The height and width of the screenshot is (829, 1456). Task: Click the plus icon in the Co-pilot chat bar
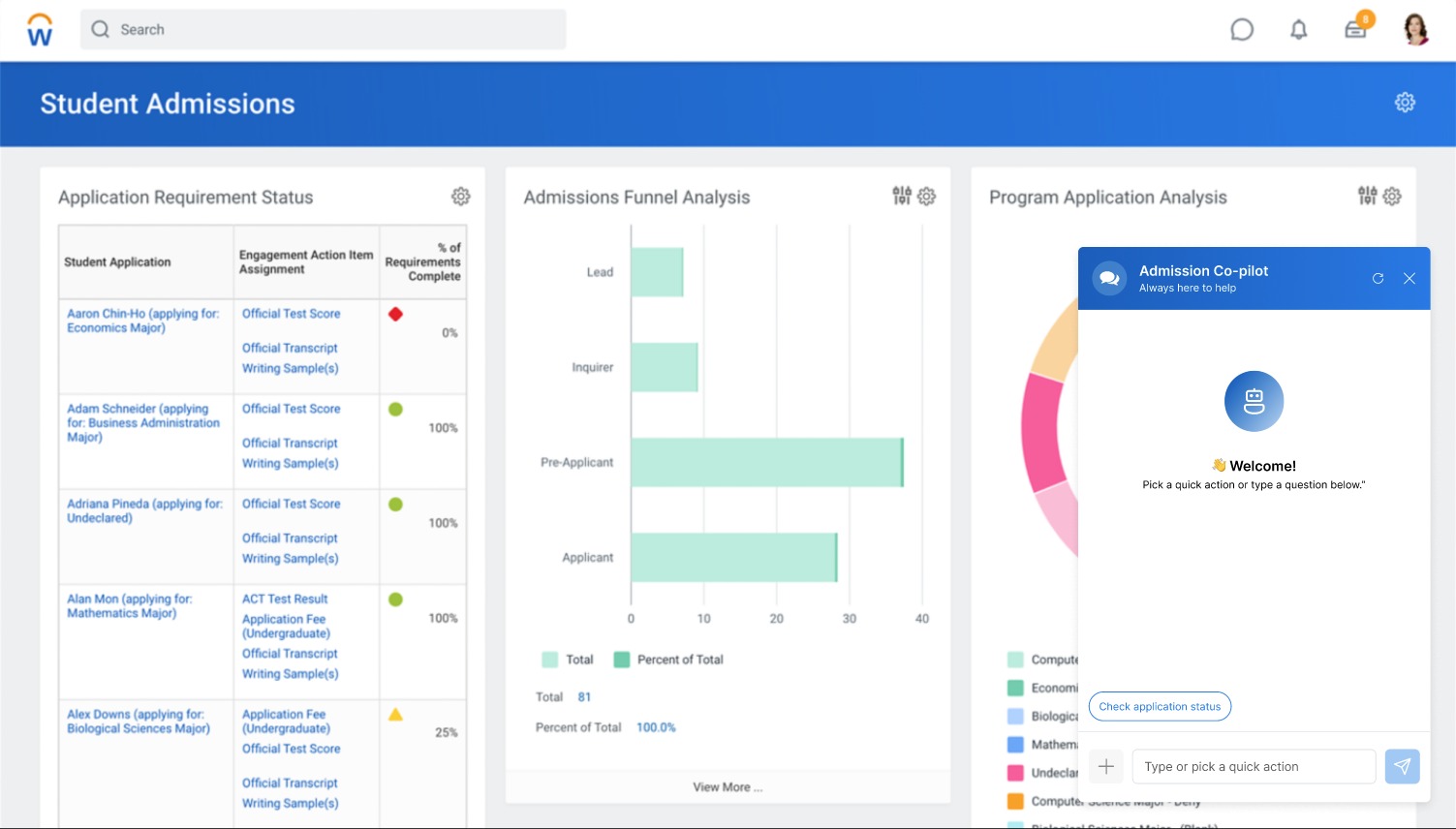[1105, 766]
